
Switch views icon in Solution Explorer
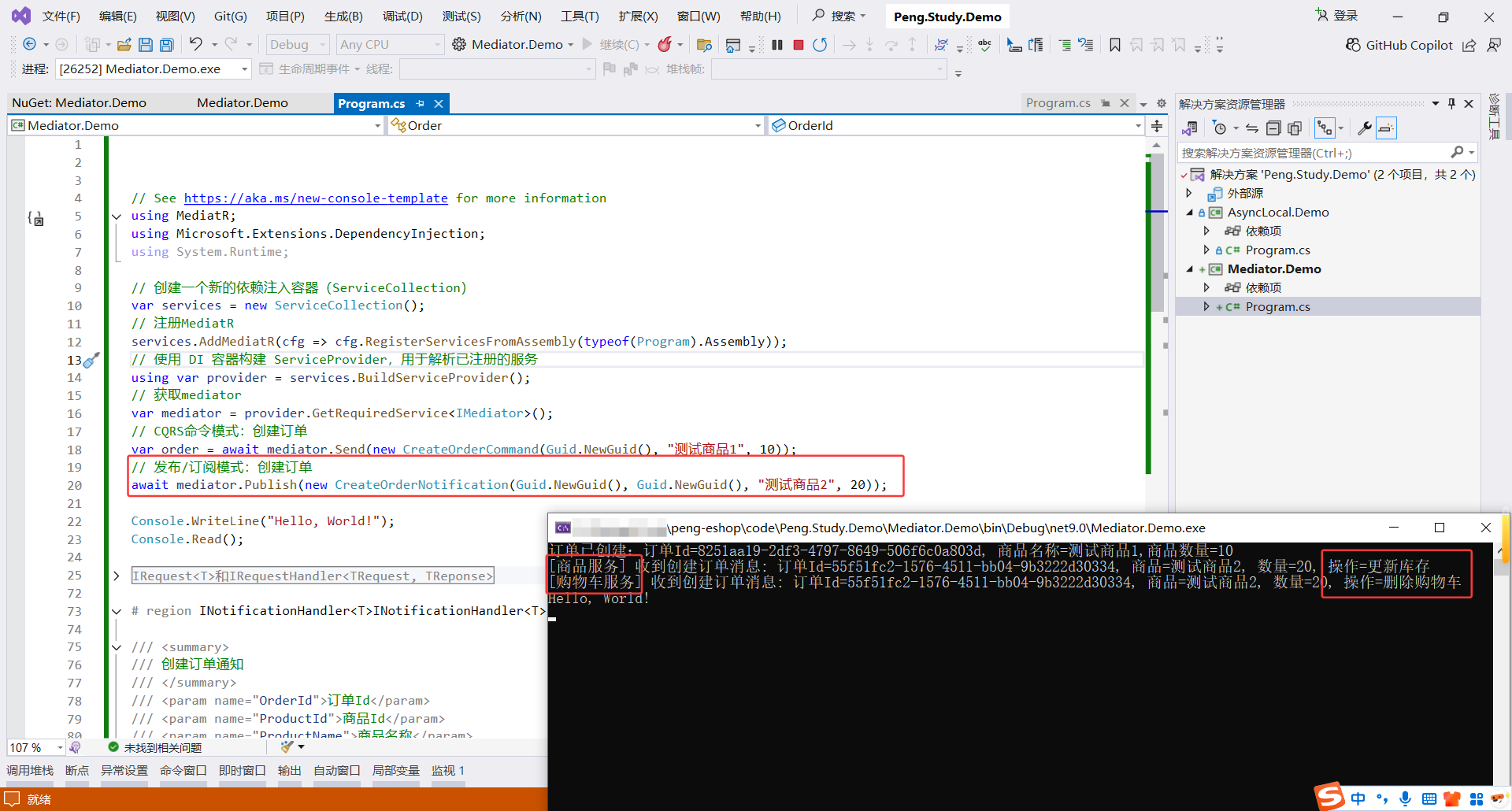[1190, 128]
